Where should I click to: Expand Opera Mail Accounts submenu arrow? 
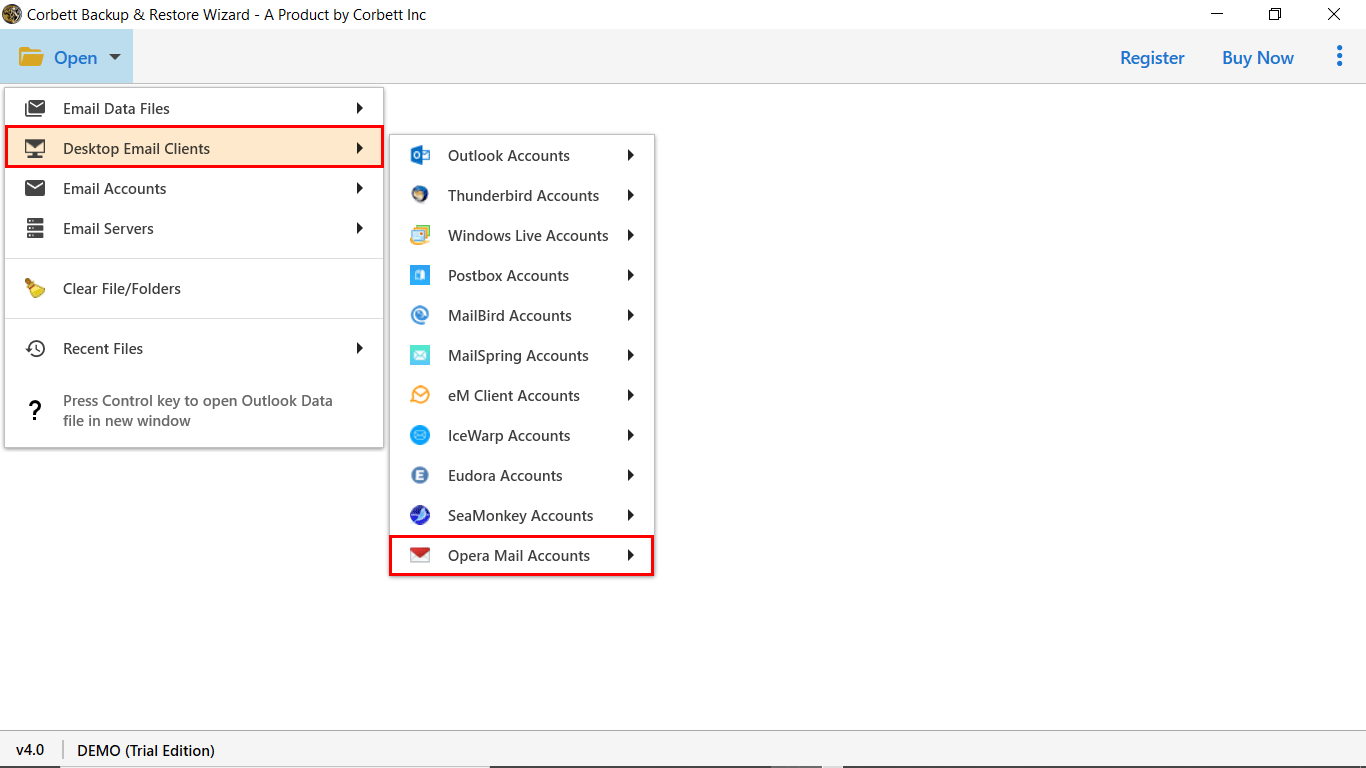631,555
